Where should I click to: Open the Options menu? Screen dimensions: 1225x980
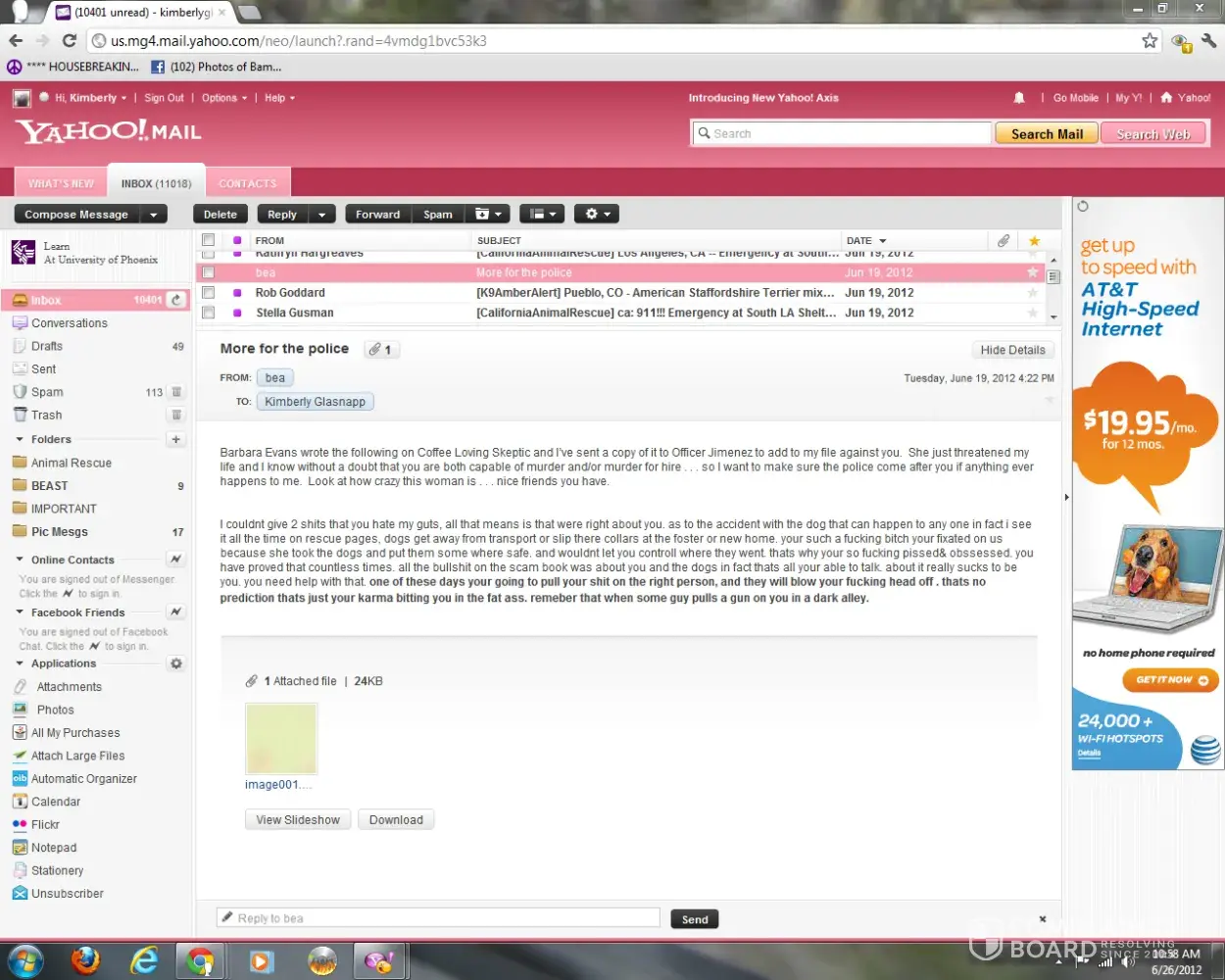click(224, 98)
